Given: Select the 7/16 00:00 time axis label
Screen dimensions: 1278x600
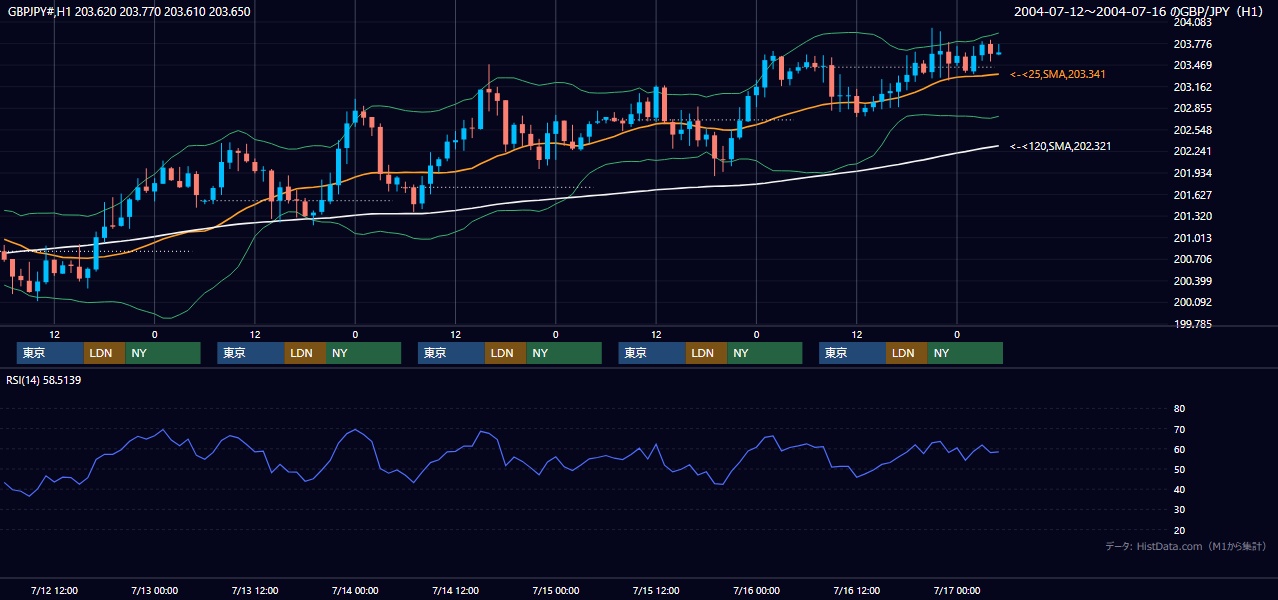Looking at the screenshot, I should click(756, 590).
